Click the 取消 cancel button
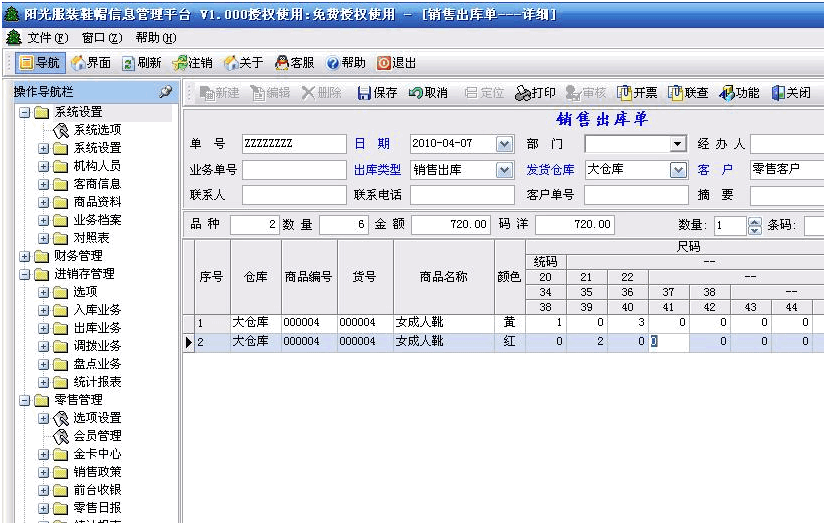Image resolution: width=824 pixels, height=523 pixels. (x=428, y=93)
